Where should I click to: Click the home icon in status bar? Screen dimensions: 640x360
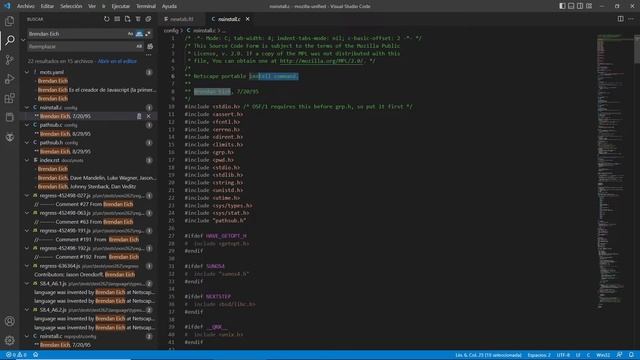36,355
